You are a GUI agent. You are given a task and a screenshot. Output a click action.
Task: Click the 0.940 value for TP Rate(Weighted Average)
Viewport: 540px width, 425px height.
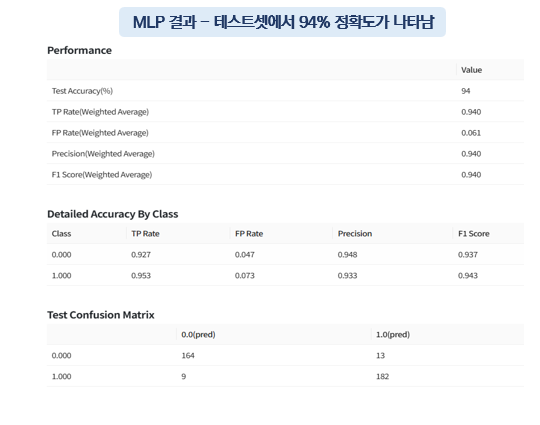471,112
